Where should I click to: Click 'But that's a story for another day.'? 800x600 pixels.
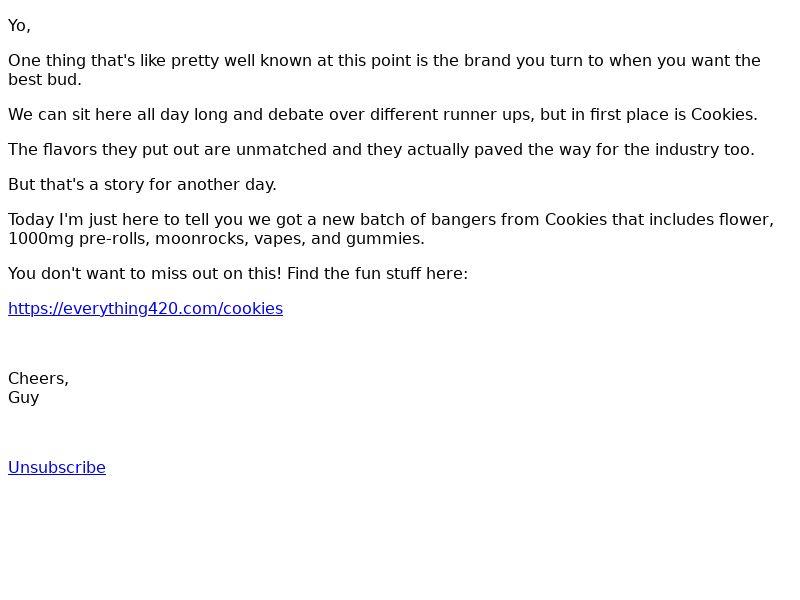click(x=142, y=184)
